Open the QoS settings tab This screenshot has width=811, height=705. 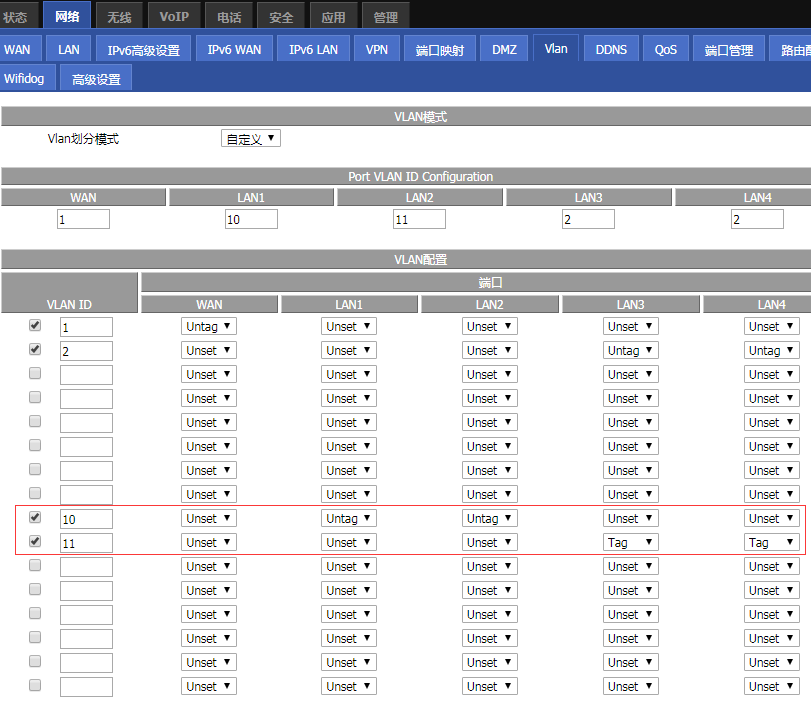tap(666, 49)
